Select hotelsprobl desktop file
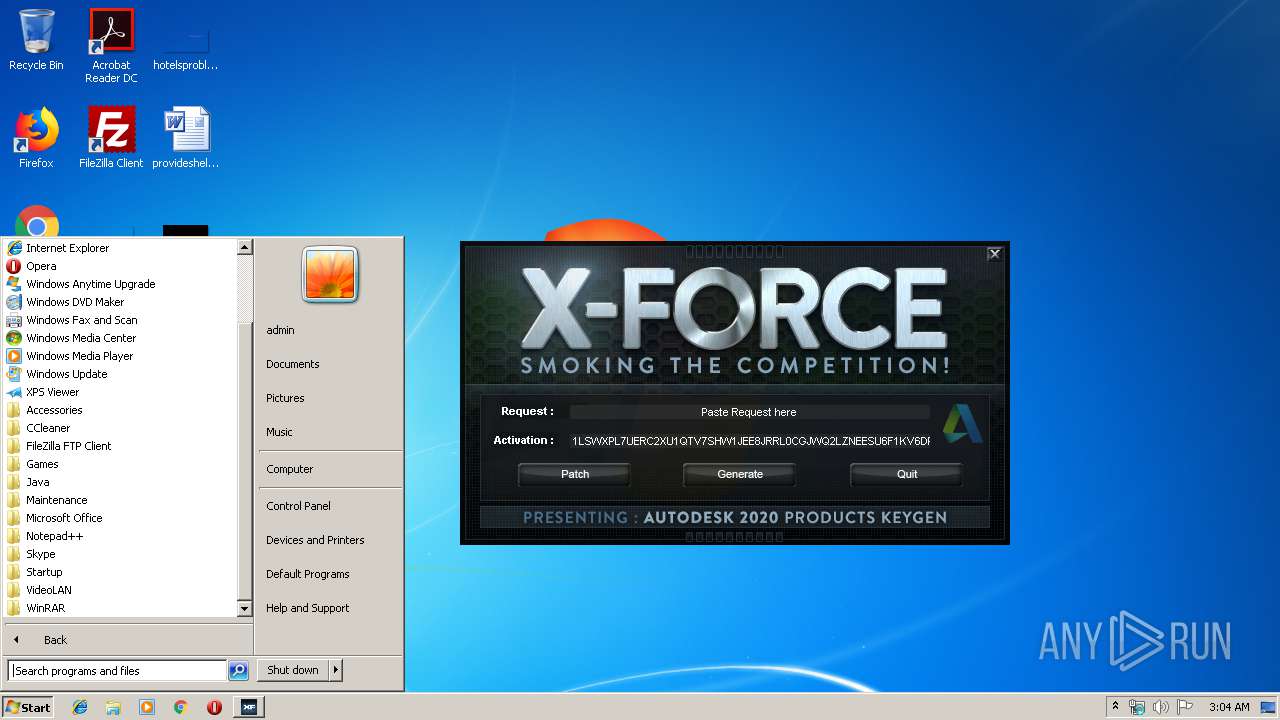 (186, 46)
